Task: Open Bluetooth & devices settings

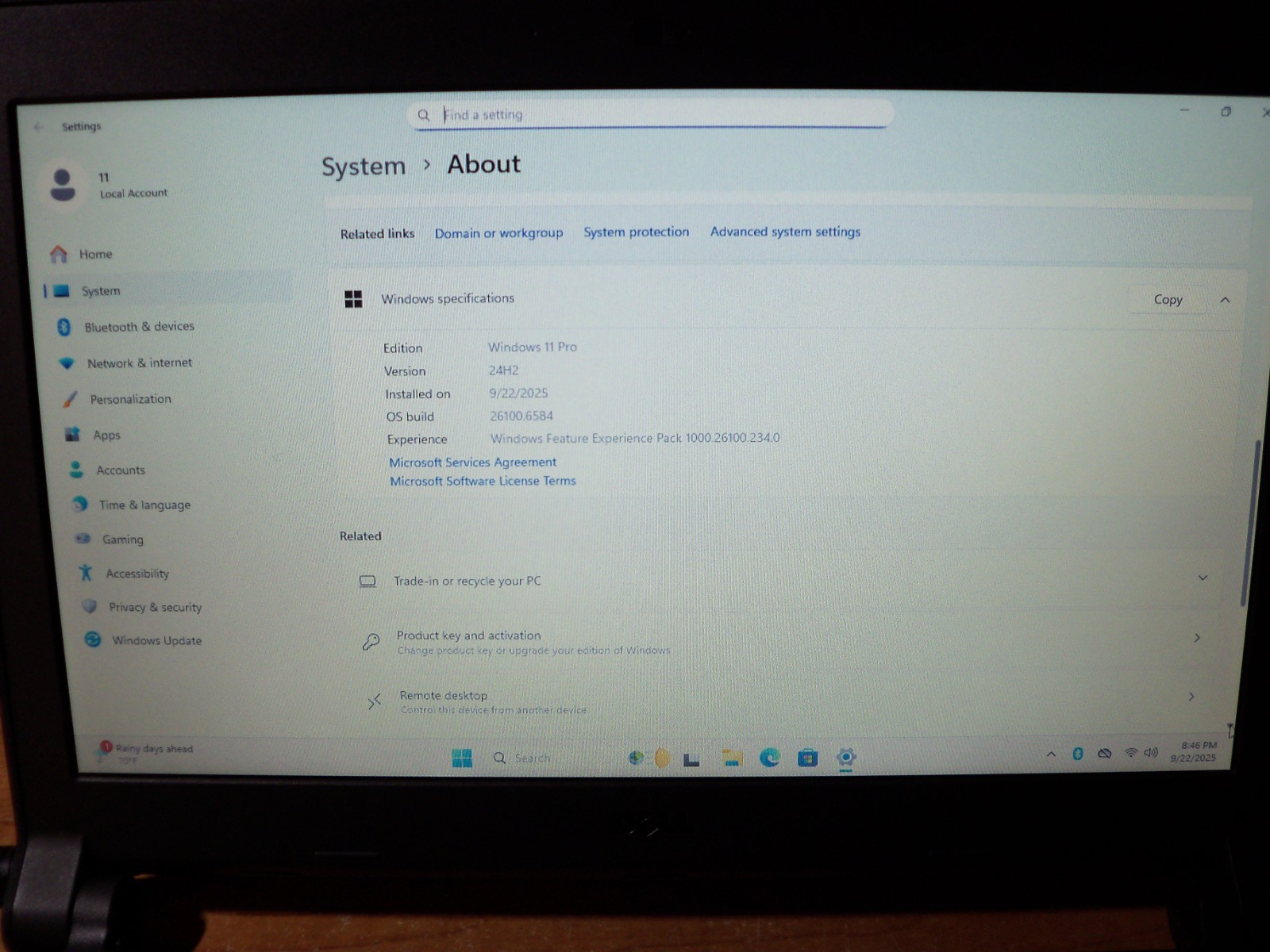Action: (x=139, y=327)
